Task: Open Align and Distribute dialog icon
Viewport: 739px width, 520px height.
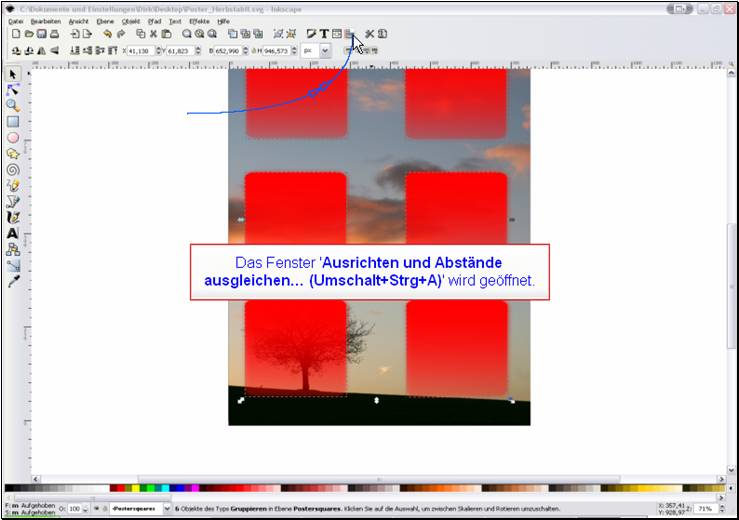Action: (x=349, y=34)
